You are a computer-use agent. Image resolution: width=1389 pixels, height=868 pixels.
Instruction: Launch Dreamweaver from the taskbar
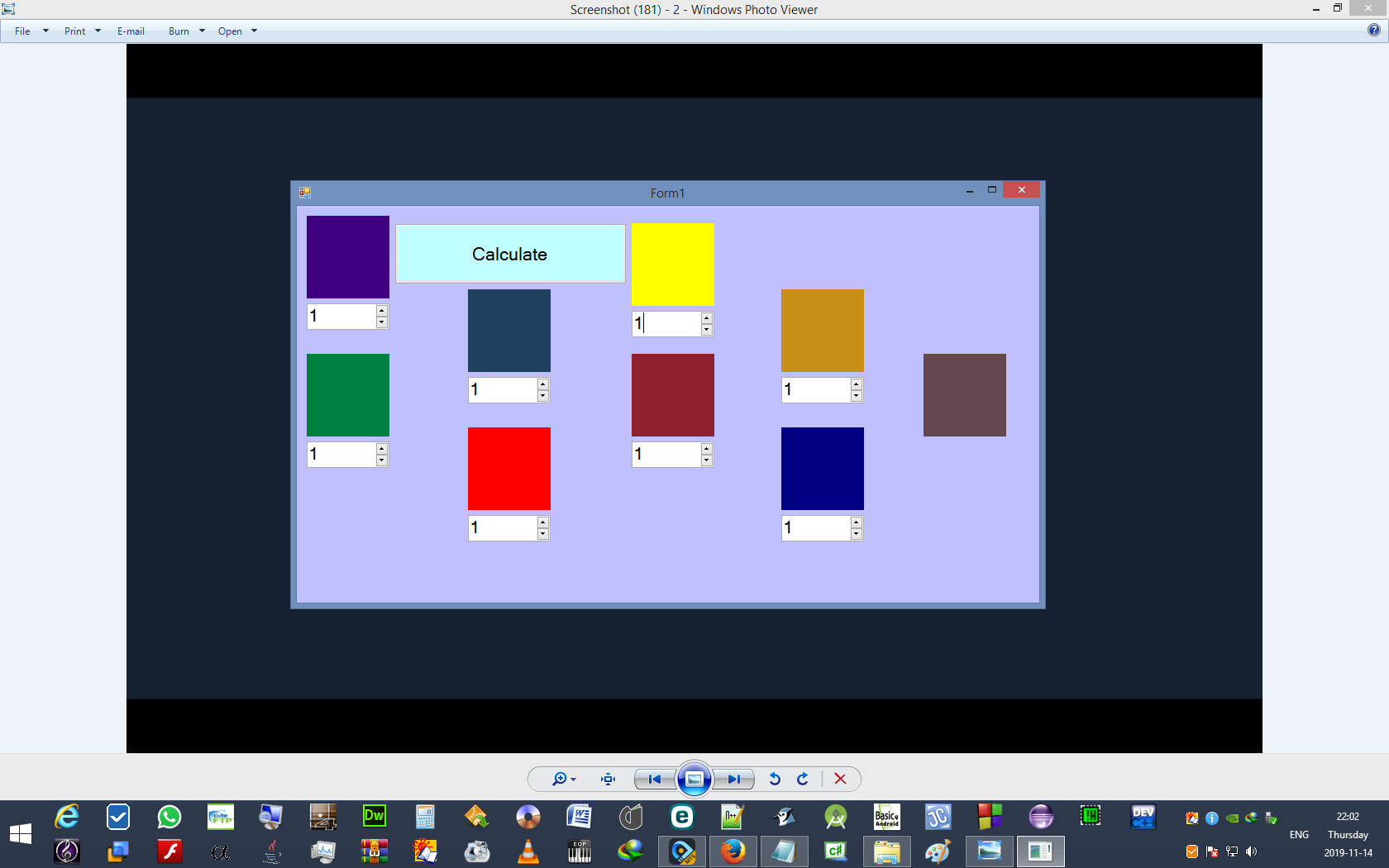pyautogui.click(x=375, y=817)
